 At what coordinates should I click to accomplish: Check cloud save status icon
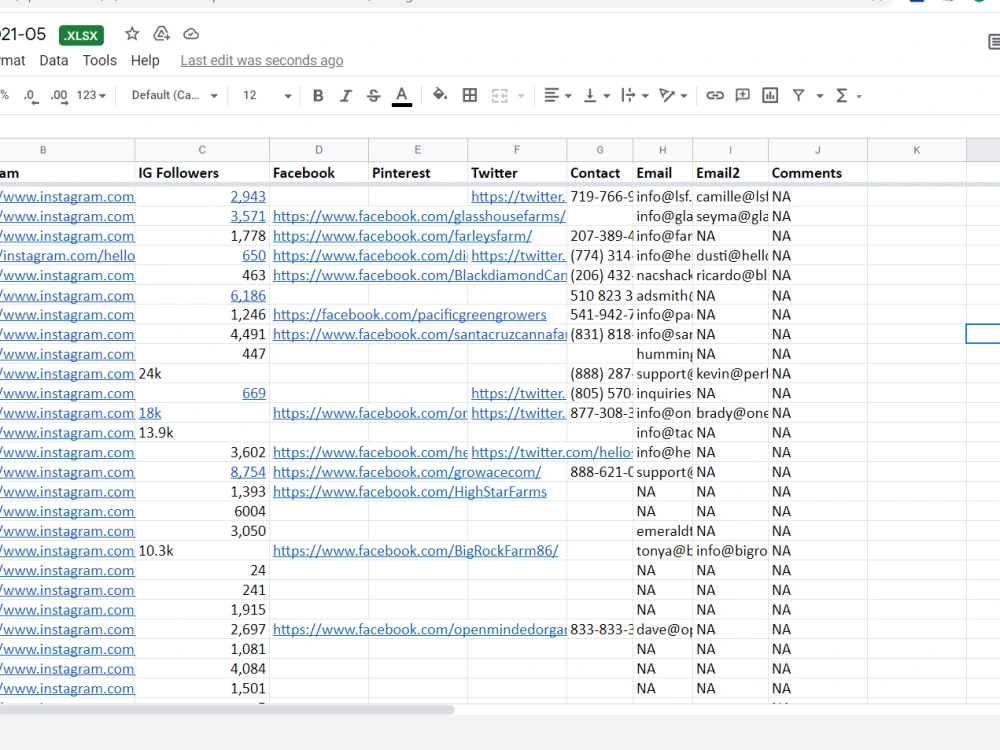191,34
